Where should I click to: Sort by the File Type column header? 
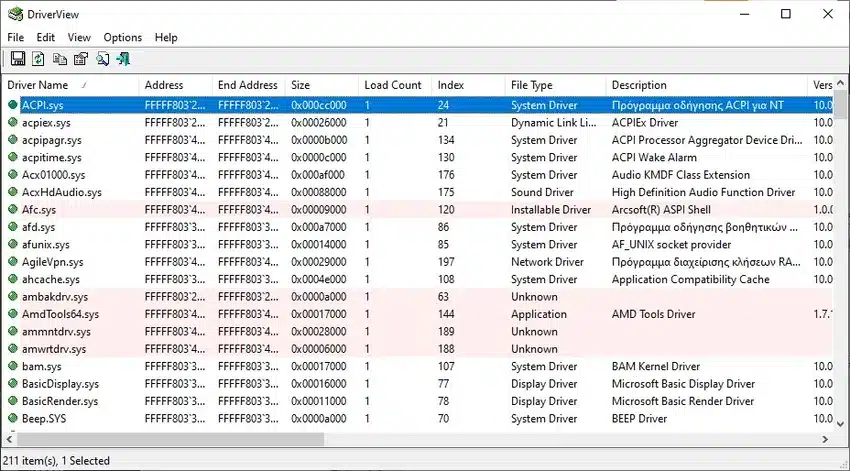coord(556,85)
